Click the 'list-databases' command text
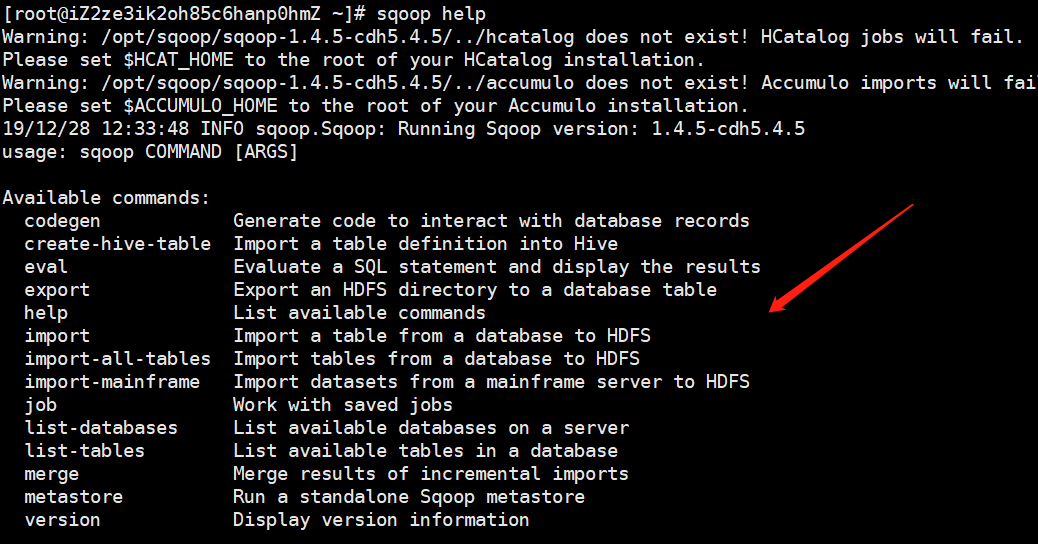Viewport: 1038px width, 544px height. [x=101, y=428]
